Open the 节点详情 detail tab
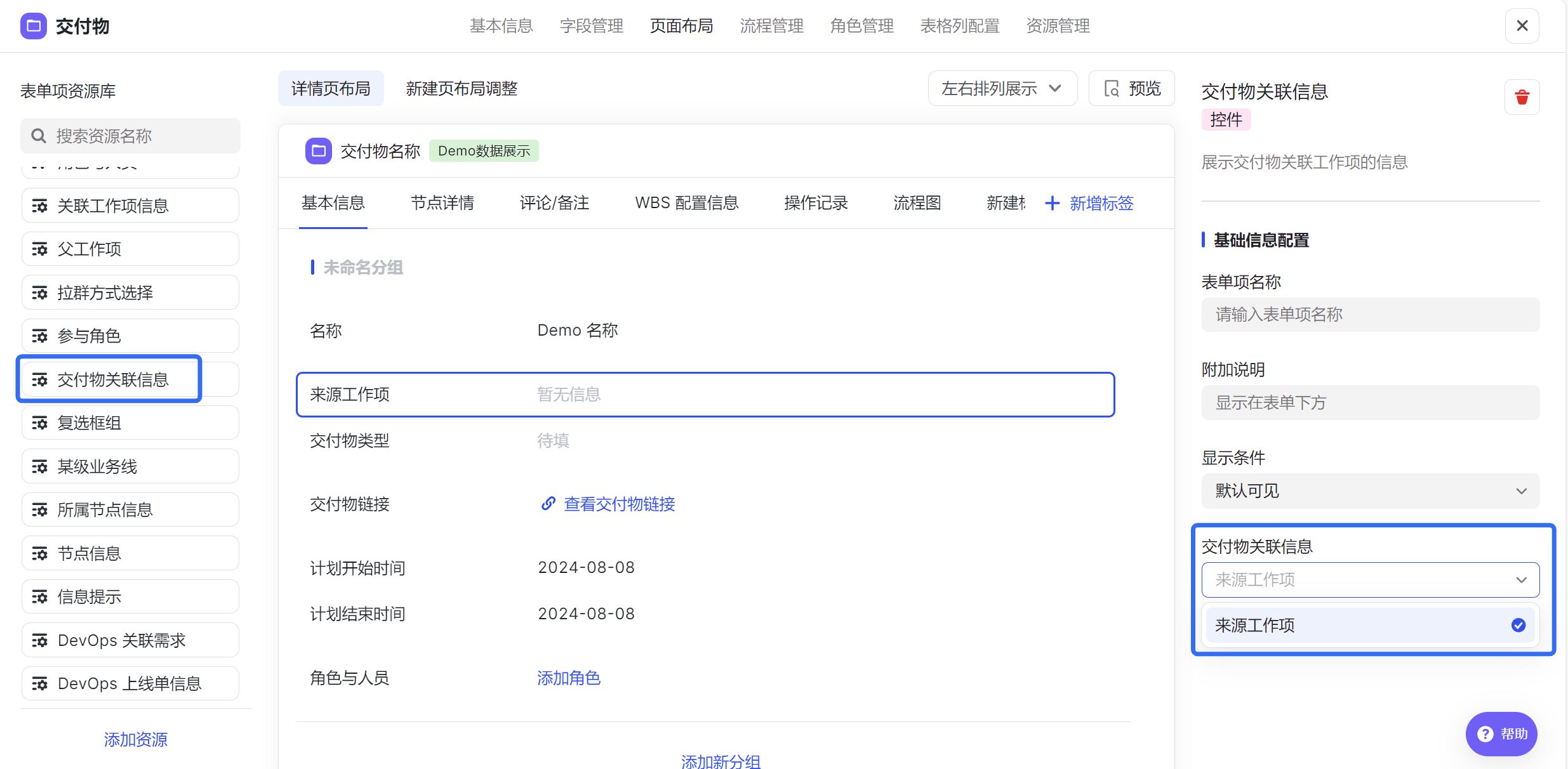This screenshot has width=1568, height=769. [442, 203]
